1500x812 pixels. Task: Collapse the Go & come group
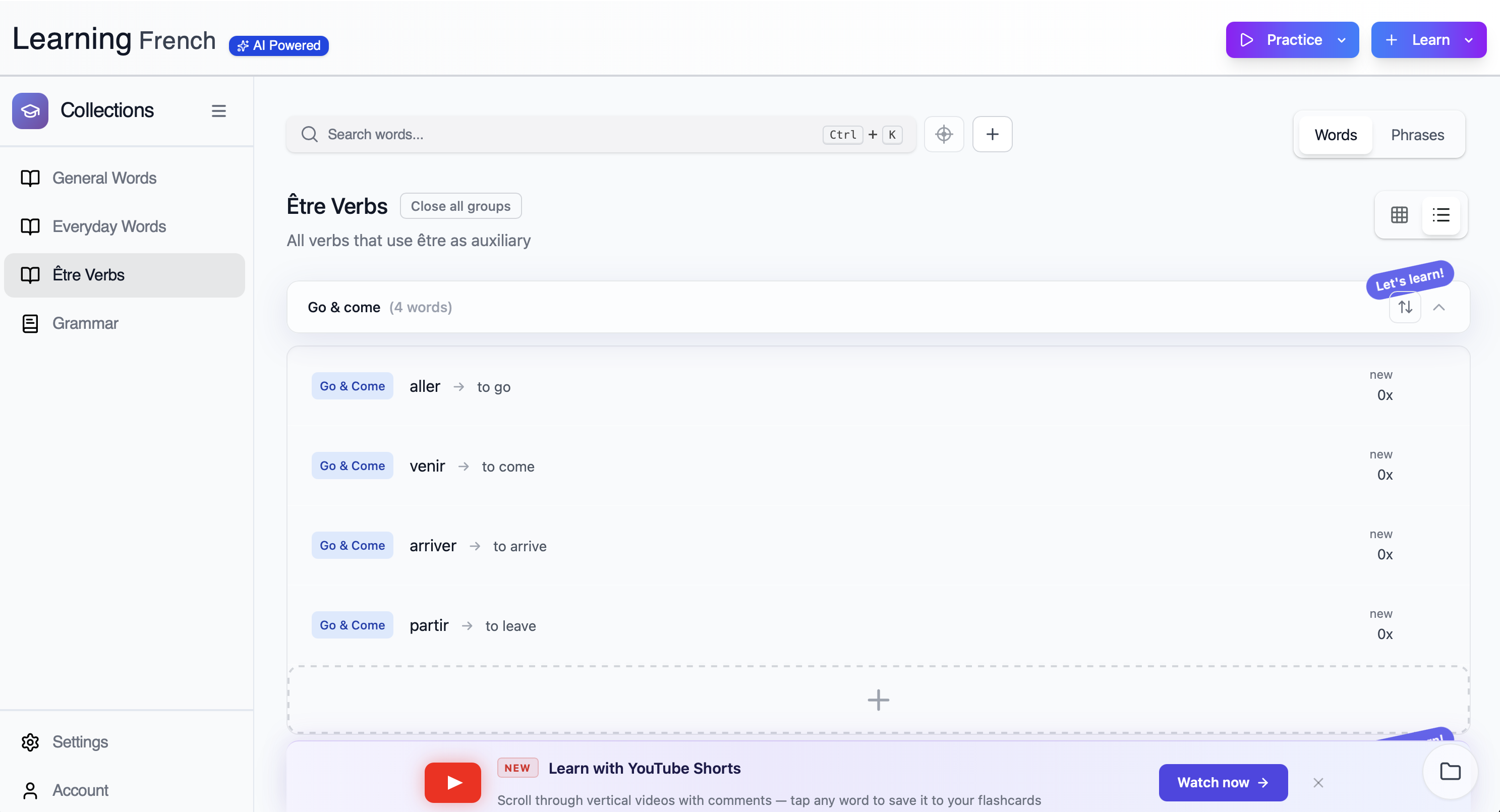click(1439, 307)
